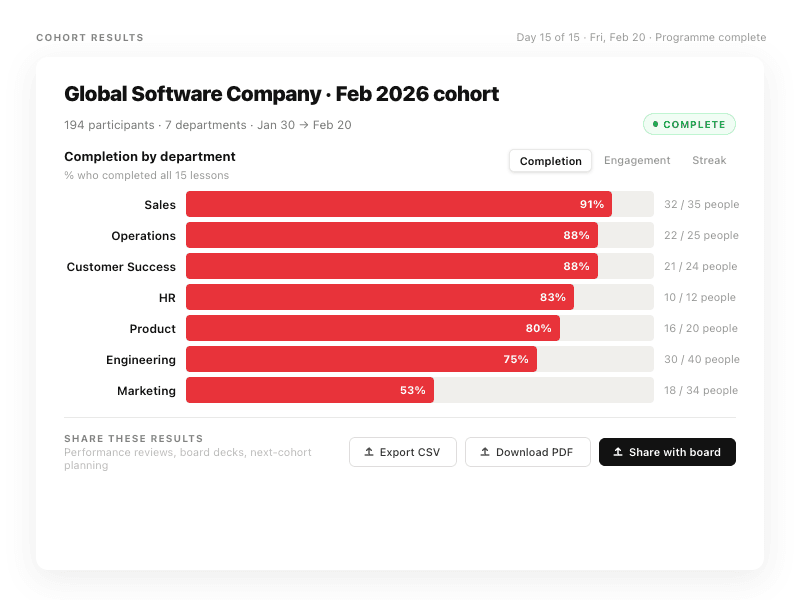Click the 30 / 40 people count
Viewport: 800px width, 600px height.
701,359
